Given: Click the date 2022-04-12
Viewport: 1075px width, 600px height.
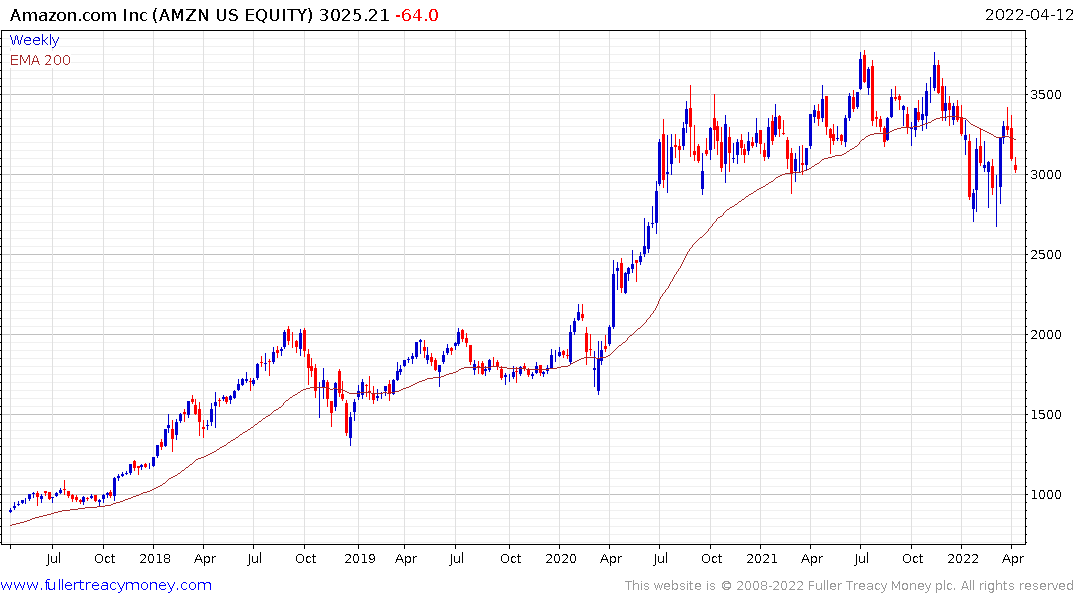Looking at the screenshot, I should (1028, 15).
